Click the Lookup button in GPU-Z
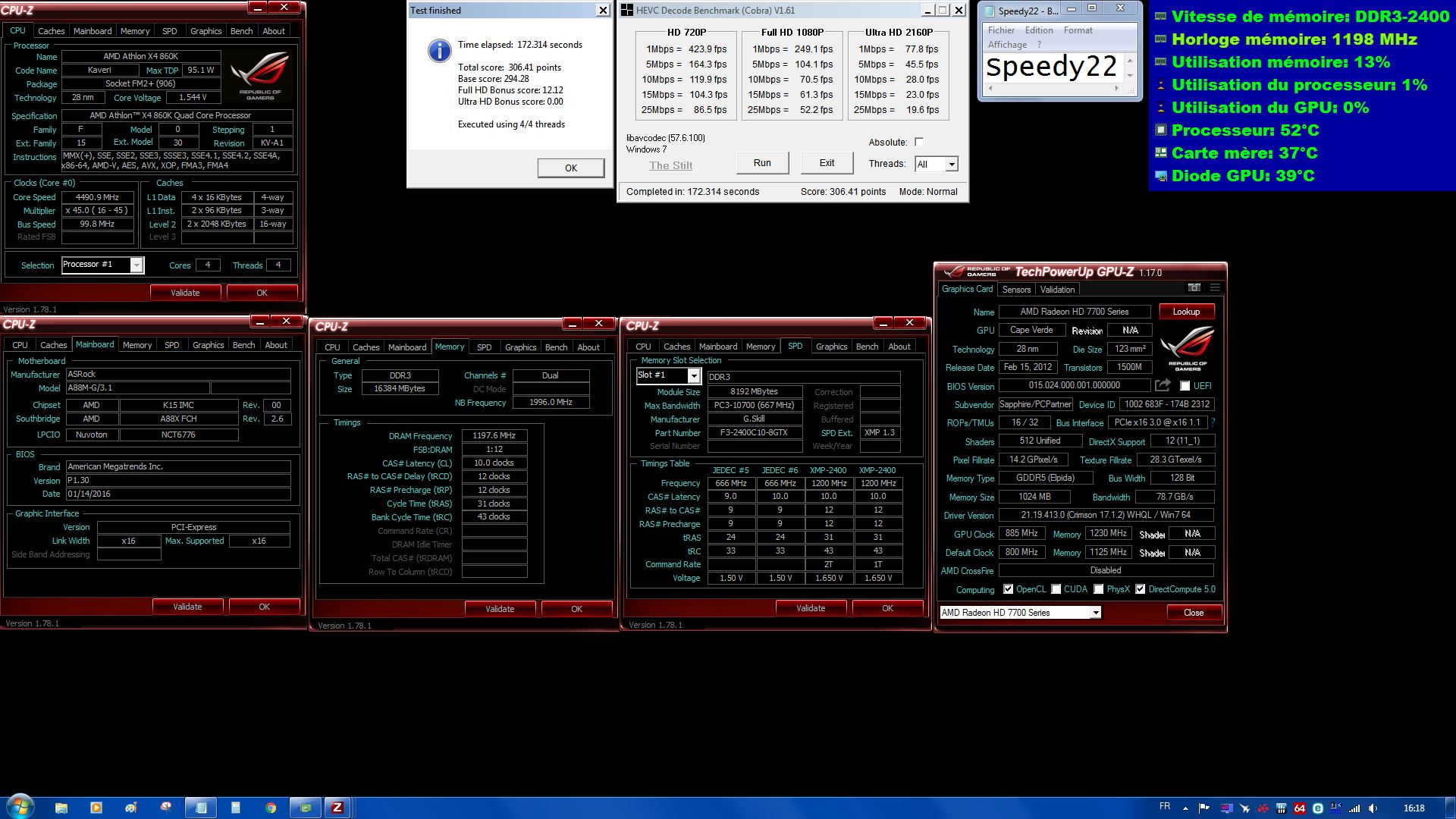Screen dimensions: 1456x819 click(1186, 312)
